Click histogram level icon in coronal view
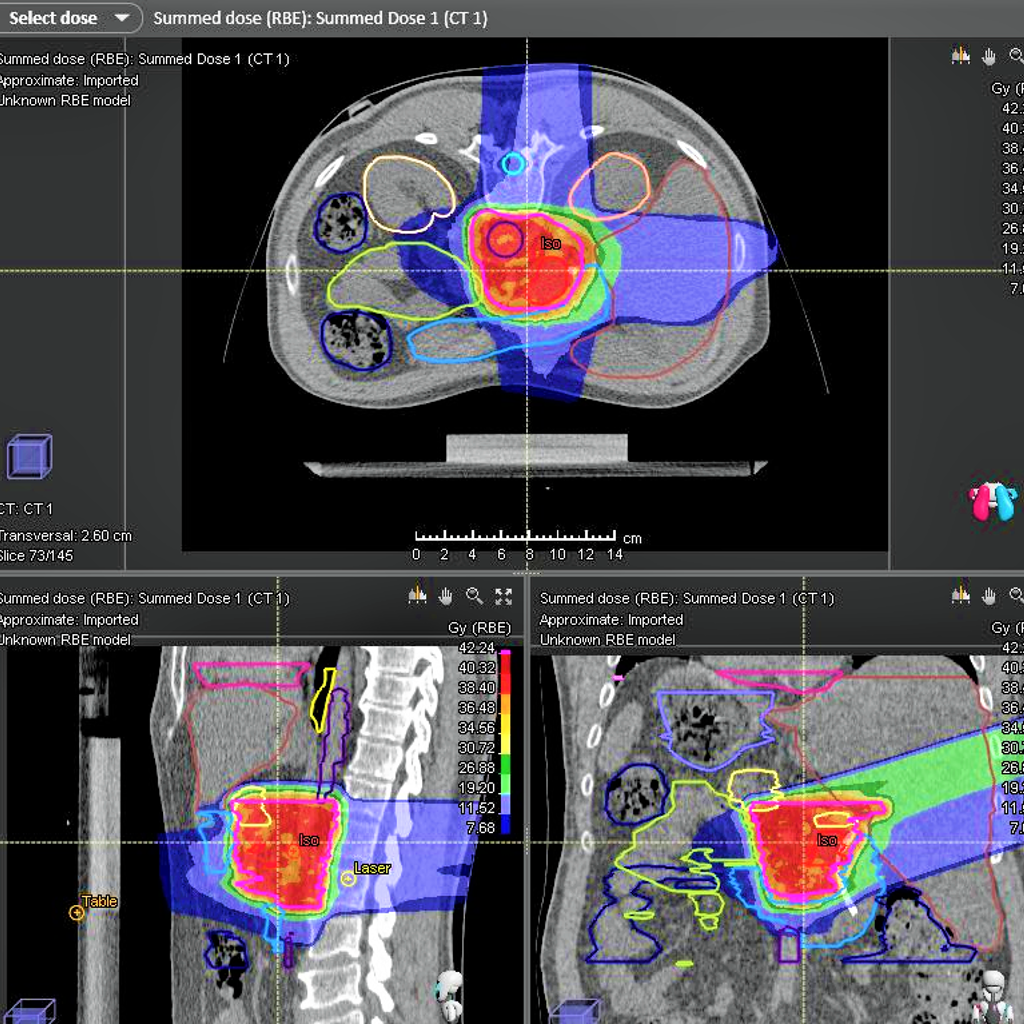 (961, 596)
